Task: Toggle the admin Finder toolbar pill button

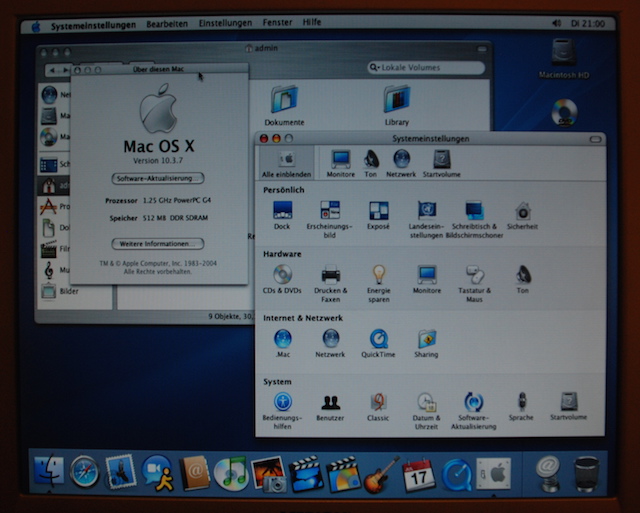Action: (482, 49)
